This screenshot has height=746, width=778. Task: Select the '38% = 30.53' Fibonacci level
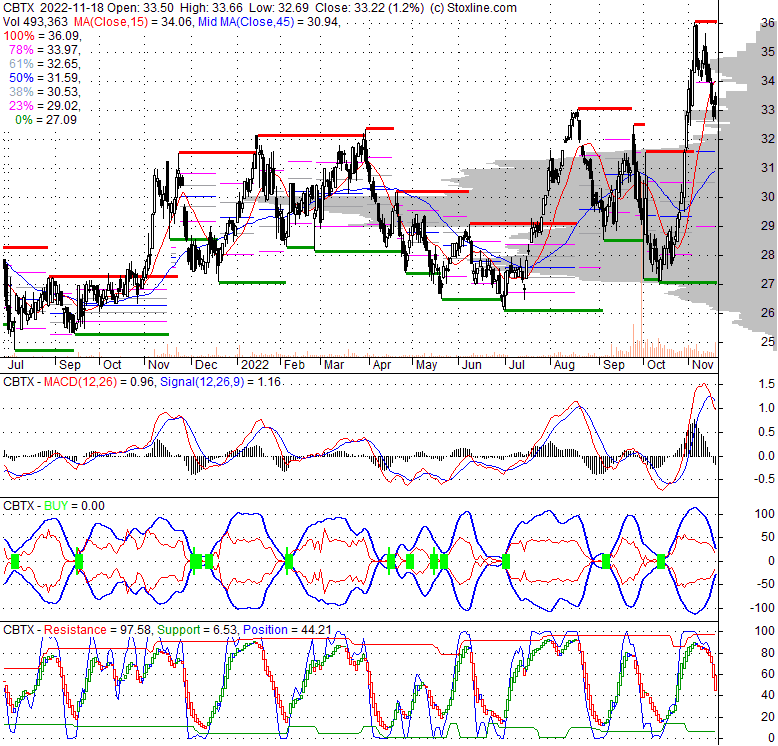44,92
